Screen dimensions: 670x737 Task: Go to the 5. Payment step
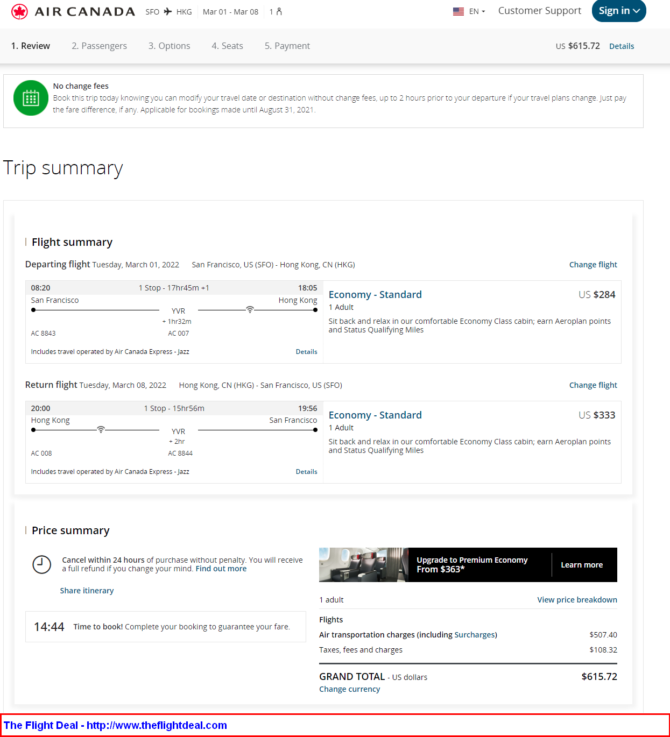click(x=287, y=46)
